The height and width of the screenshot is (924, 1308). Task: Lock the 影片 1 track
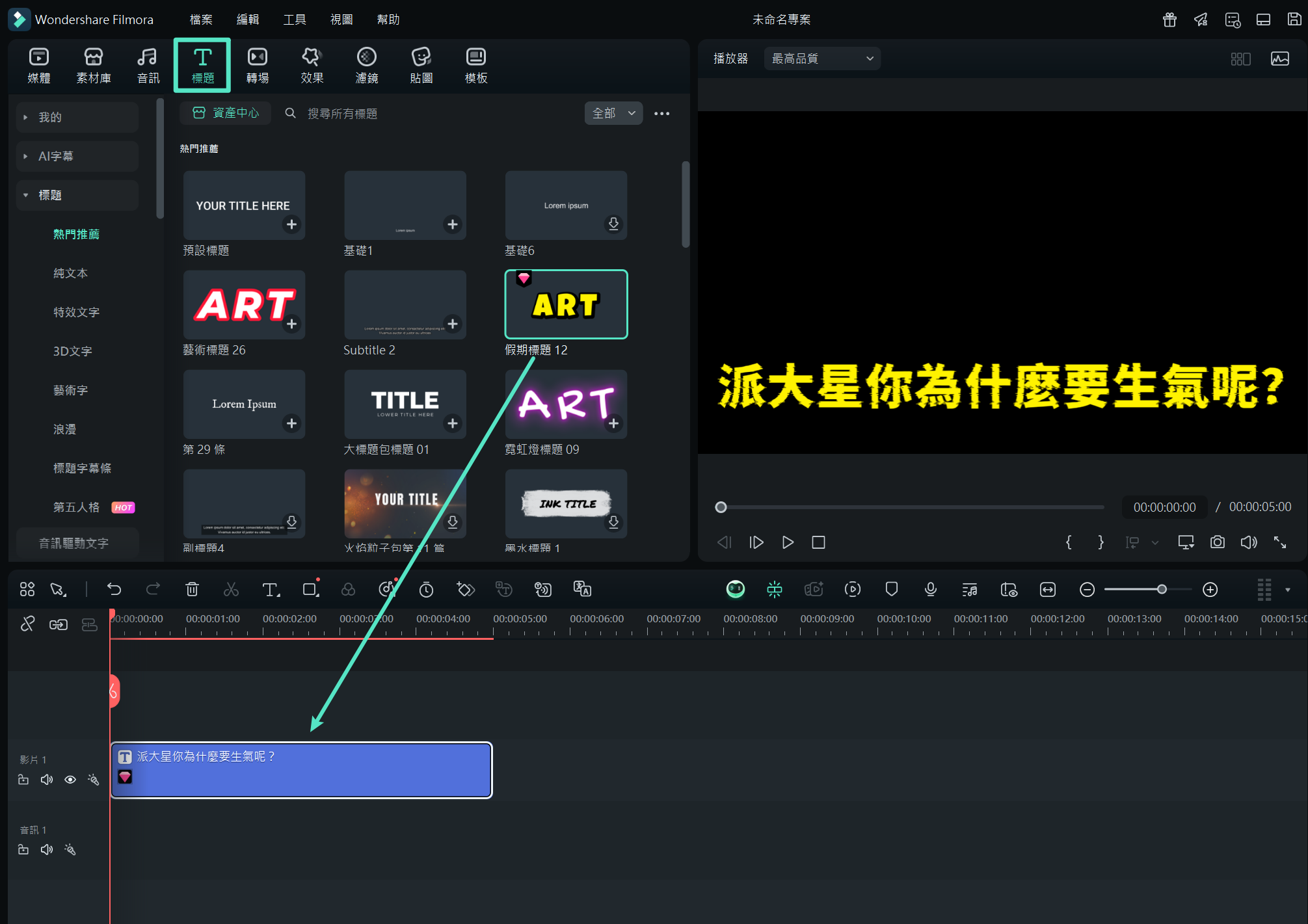point(23,780)
